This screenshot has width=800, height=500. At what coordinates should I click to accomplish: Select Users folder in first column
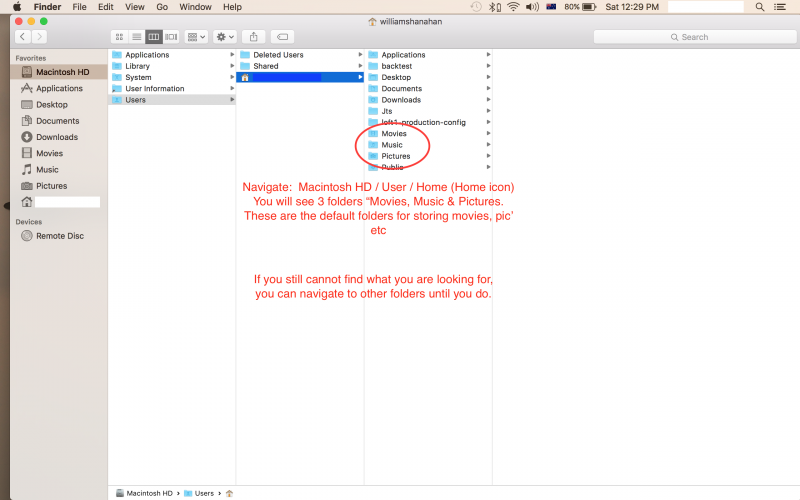172,99
